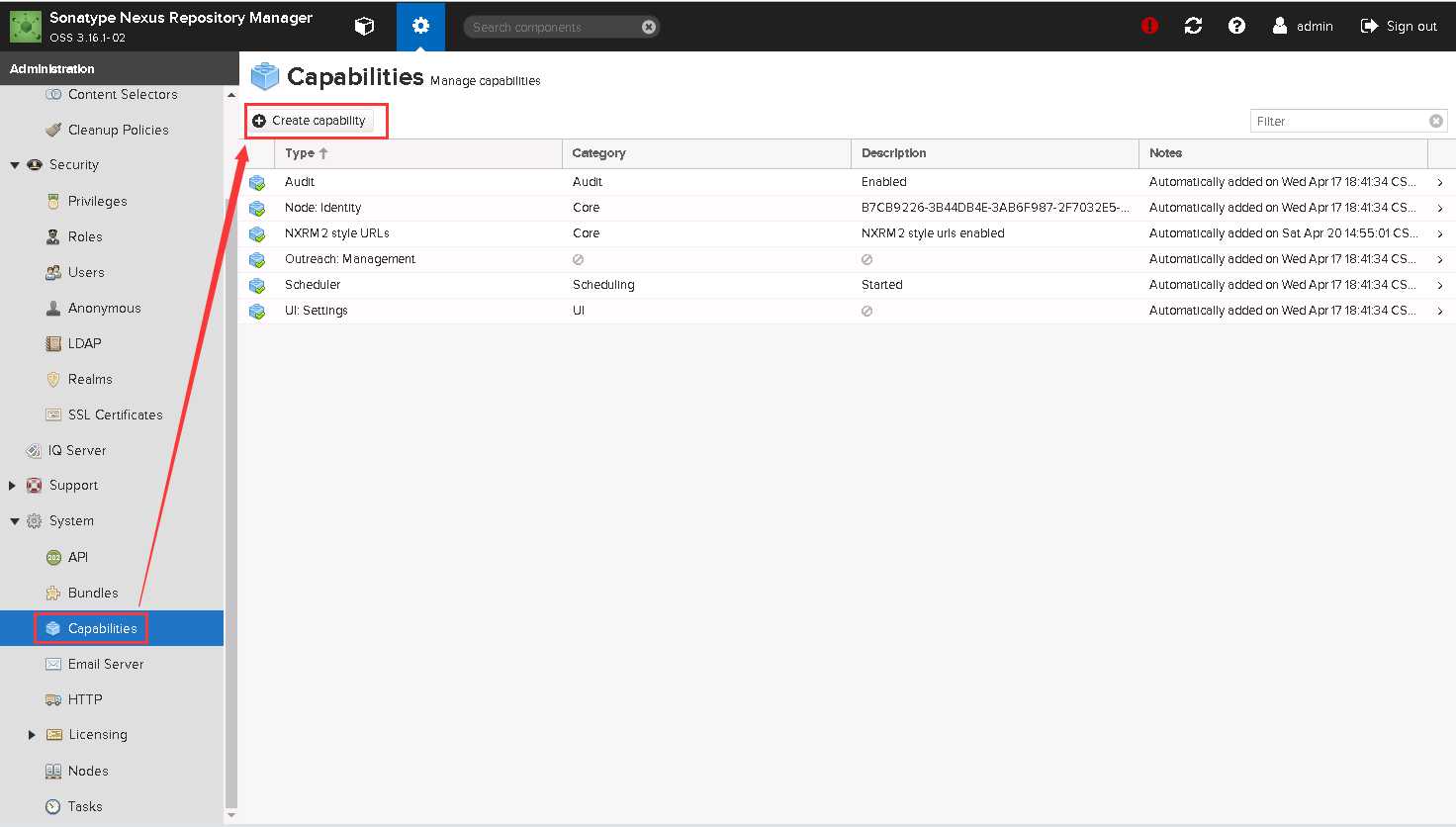
Task: Click the red system status alert icon
Action: [1149, 26]
